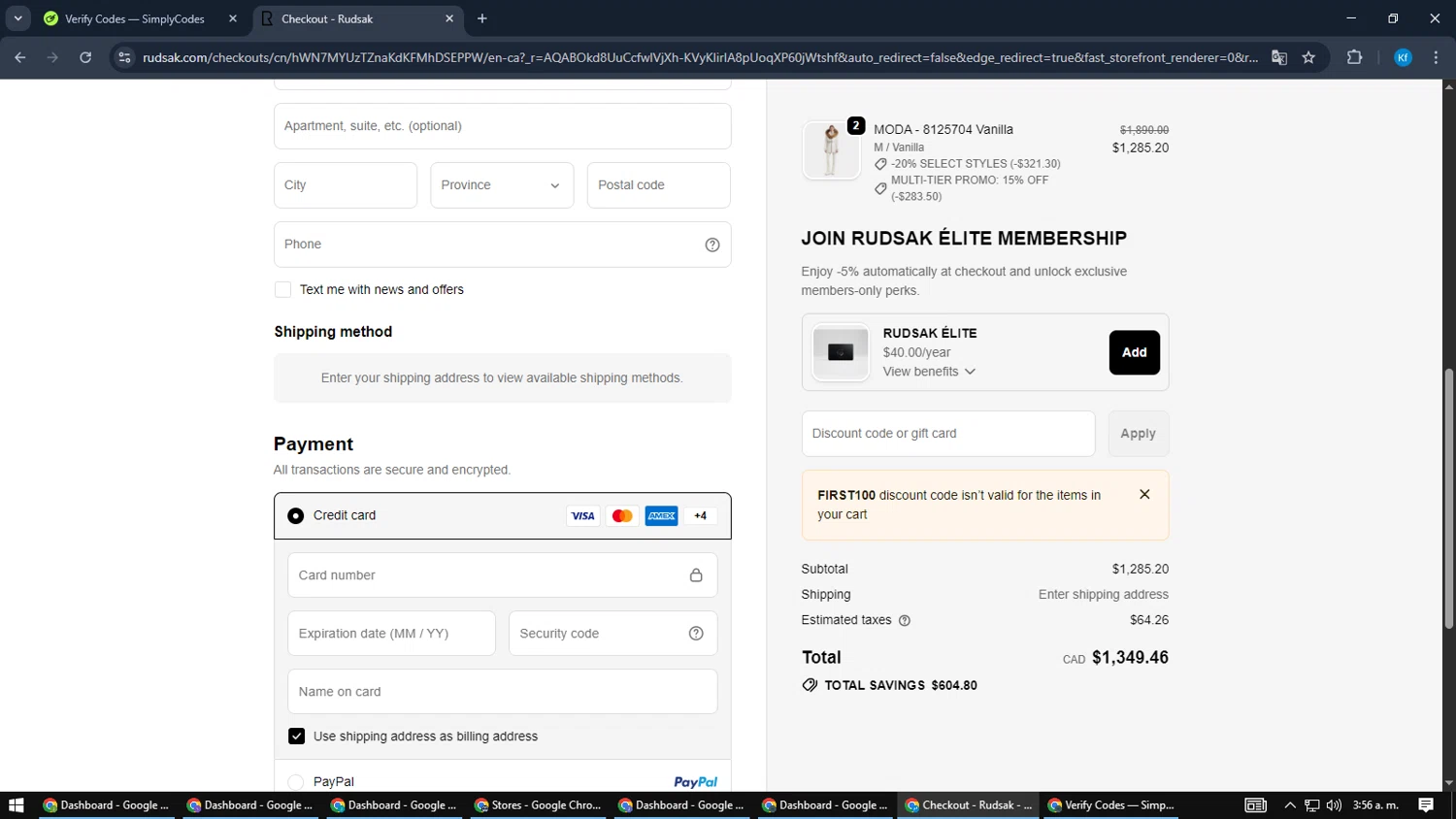The height and width of the screenshot is (819, 1456).
Task: Show the +4 additional card types
Action: click(x=701, y=516)
